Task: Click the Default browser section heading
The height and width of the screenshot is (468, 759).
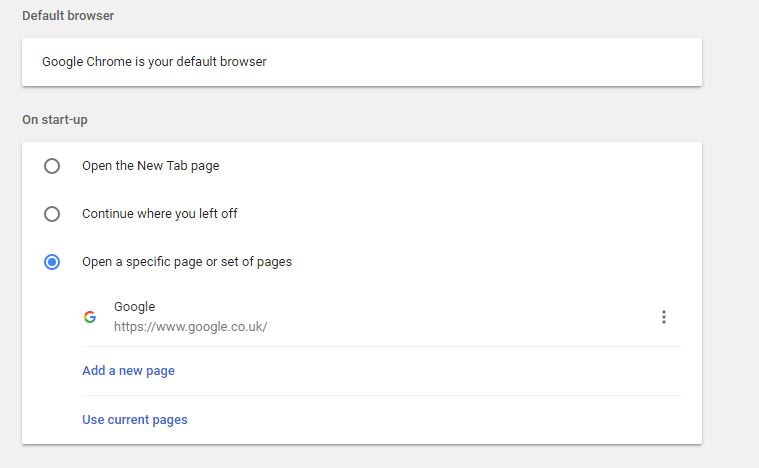Action: (x=68, y=15)
